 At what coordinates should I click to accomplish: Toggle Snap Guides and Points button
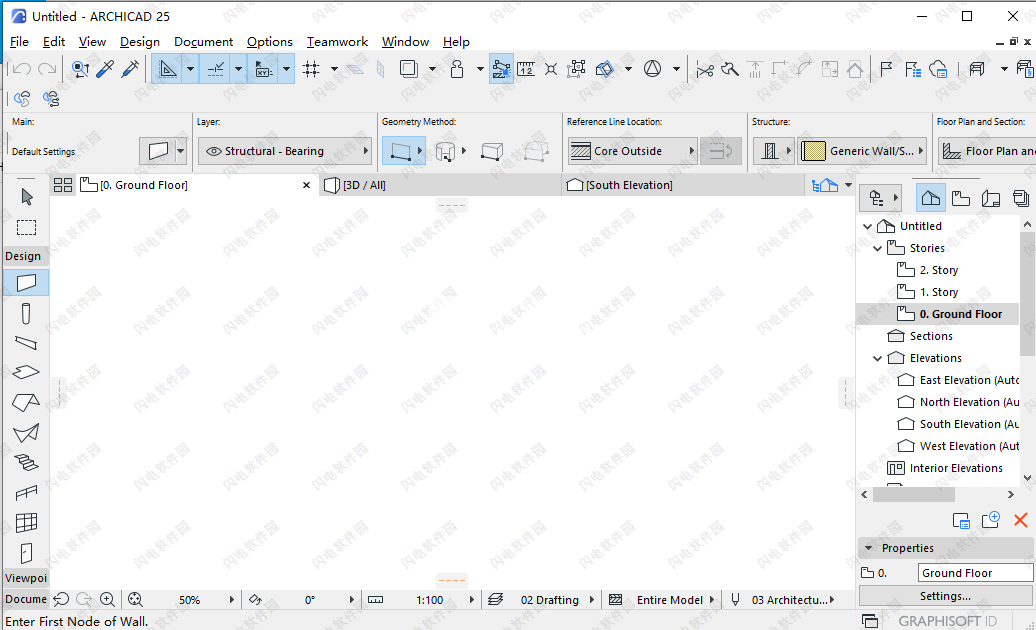pos(215,69)
